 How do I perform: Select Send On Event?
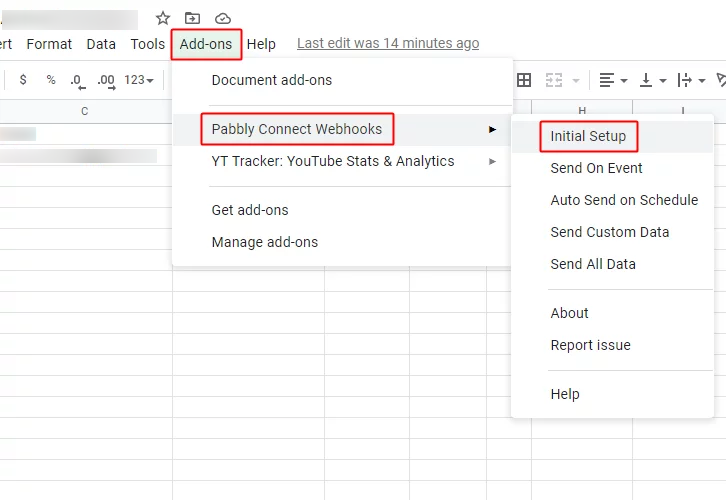(x=612, y=169)
